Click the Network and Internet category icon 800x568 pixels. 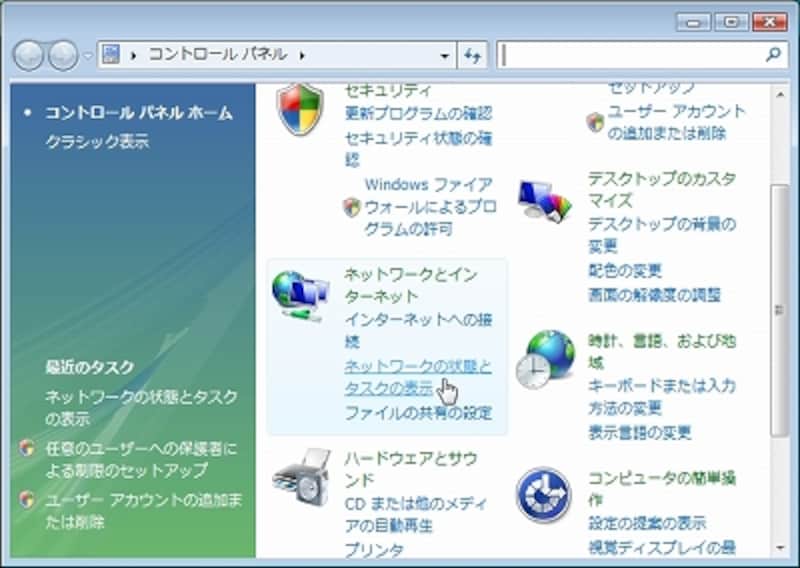coord(301,296)
